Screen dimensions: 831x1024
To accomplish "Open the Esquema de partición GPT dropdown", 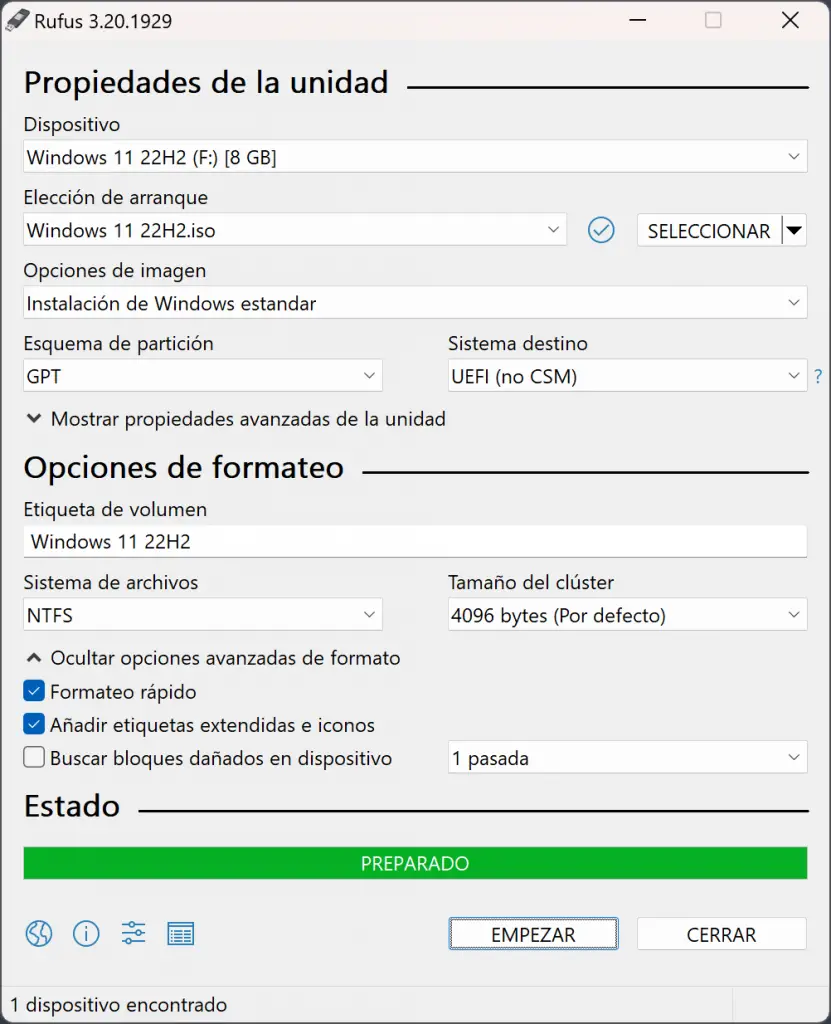I will pos(203,376).
